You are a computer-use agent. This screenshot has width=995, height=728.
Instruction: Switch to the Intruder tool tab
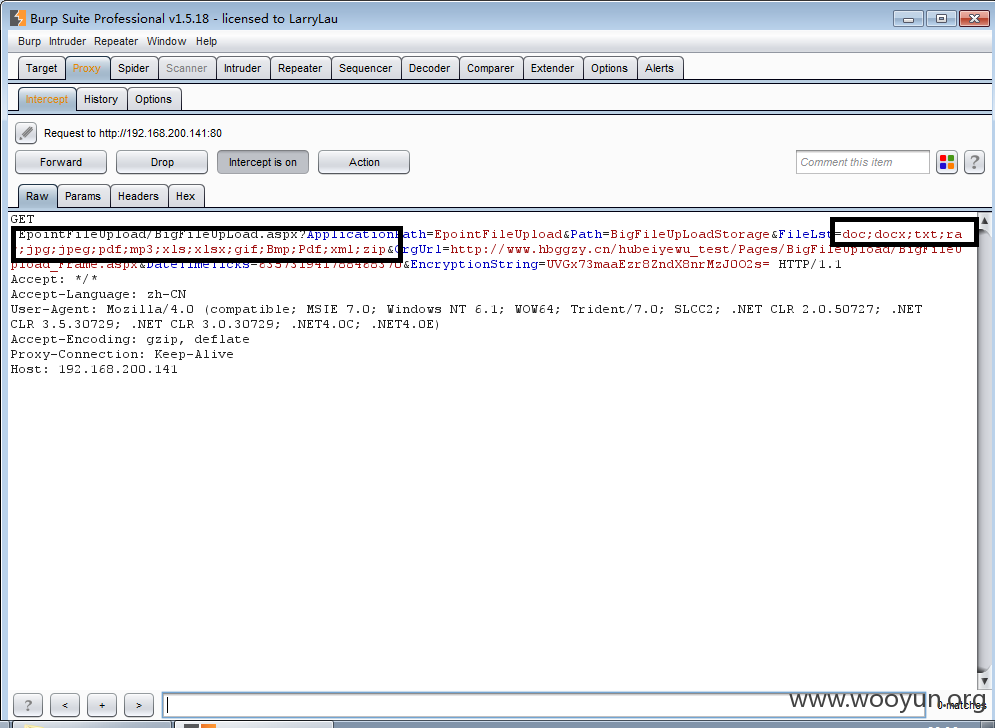pos(242,68)
